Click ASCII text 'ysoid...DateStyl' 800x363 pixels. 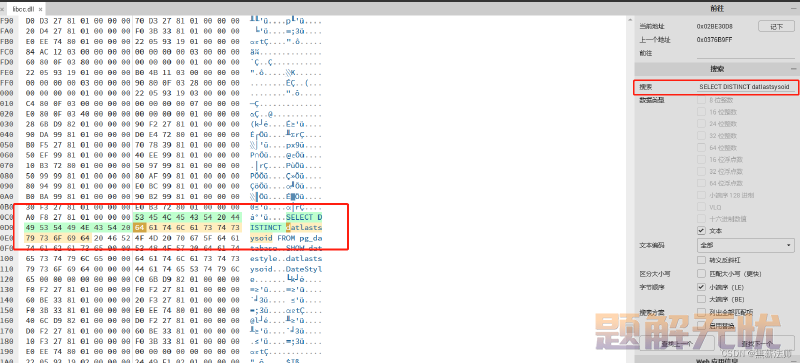286,269
